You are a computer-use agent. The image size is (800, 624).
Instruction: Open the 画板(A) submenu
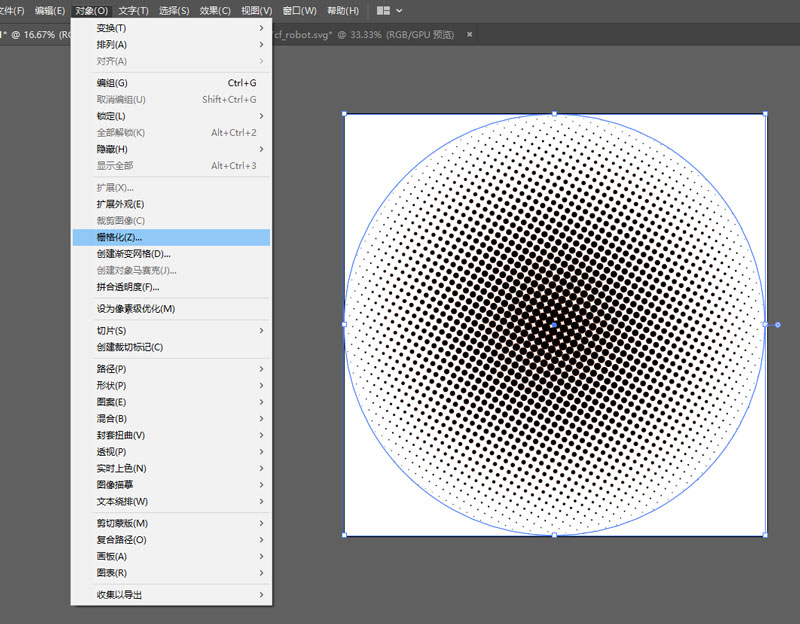point(171,556)
